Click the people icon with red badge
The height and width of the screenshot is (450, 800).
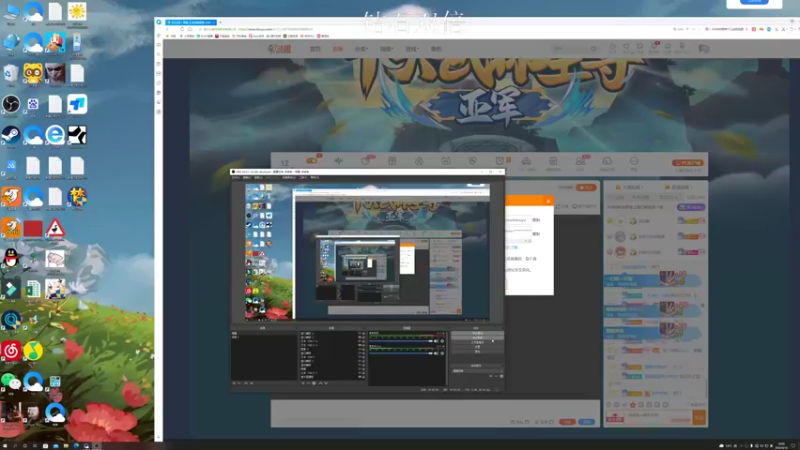580,161
